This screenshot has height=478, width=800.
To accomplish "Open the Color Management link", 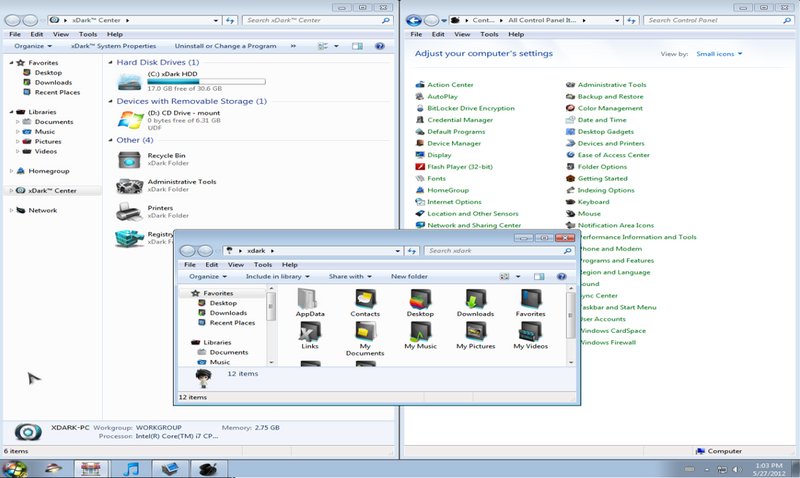I will 610,108.
